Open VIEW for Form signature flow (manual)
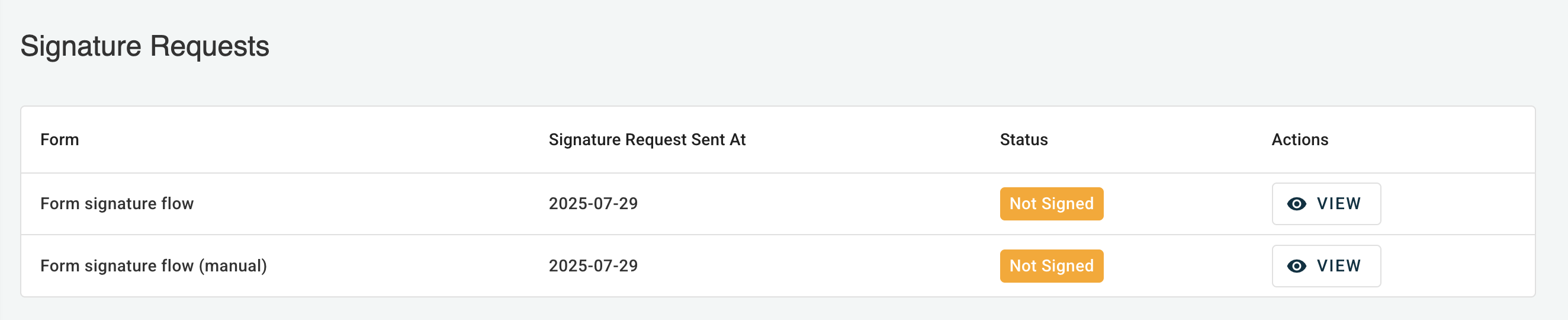 click(1326, 265)
